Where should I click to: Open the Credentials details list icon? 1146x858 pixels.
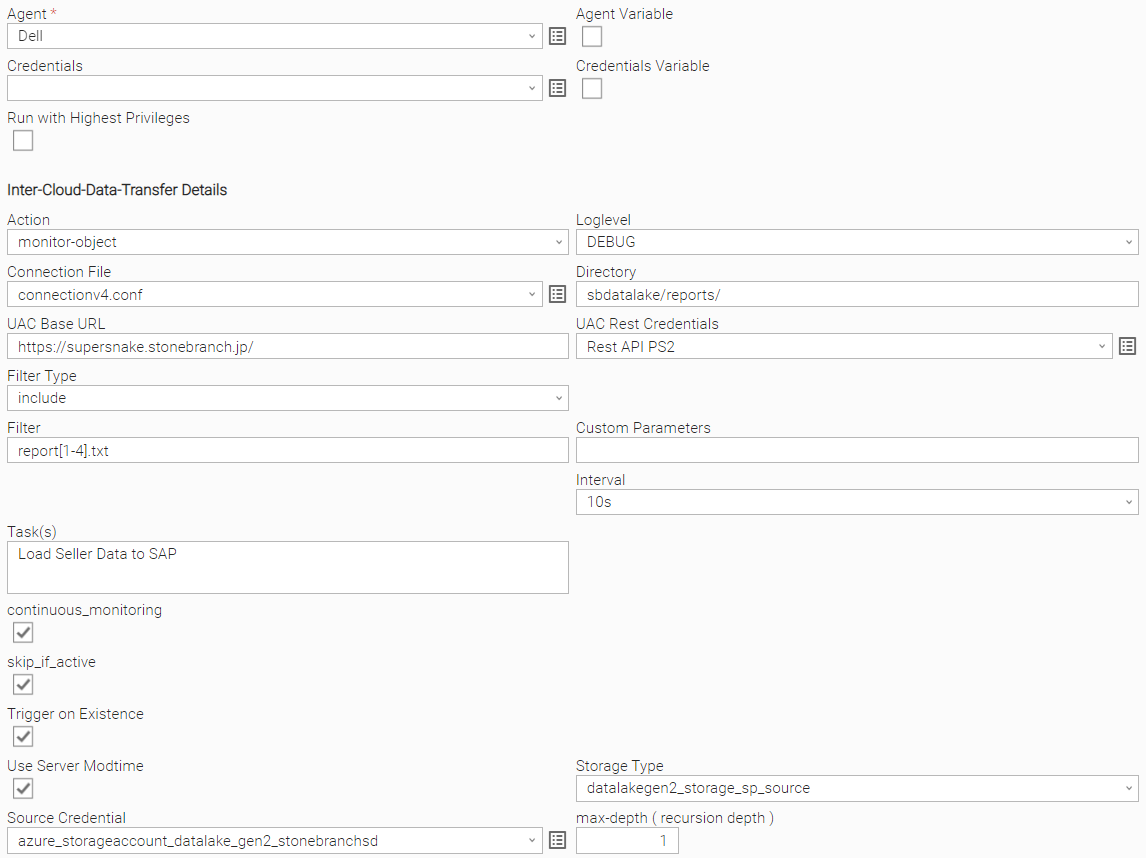(x=558, y=88)
